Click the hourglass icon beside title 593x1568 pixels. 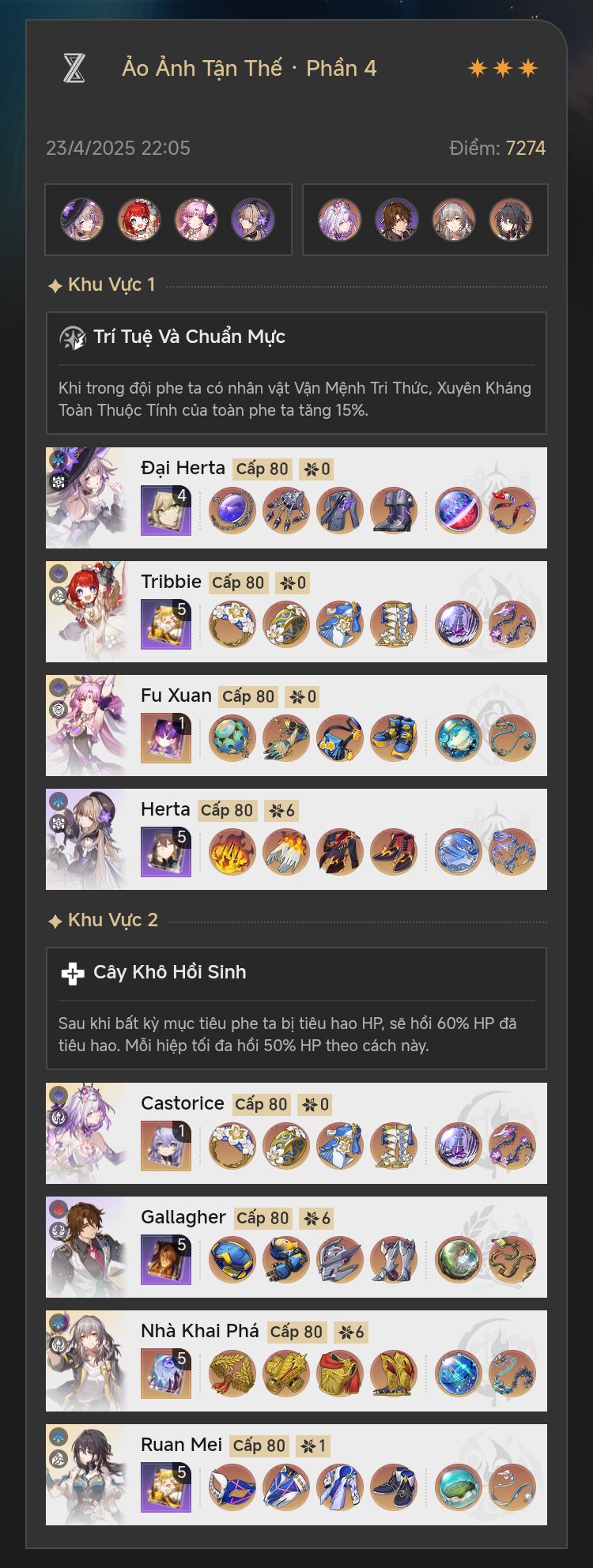pyautogui.click(x=74, y=68)
